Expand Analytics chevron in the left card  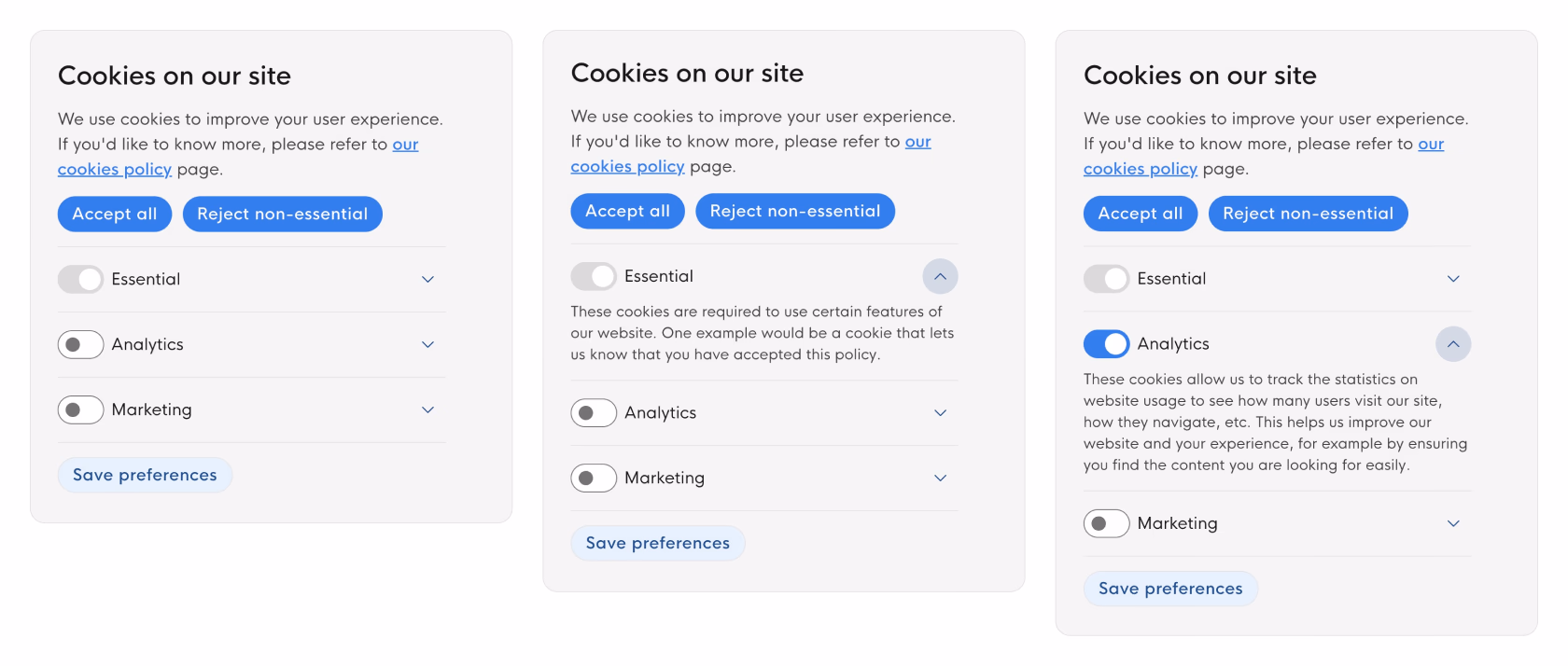pyautogui.click(x=427, y=344)
